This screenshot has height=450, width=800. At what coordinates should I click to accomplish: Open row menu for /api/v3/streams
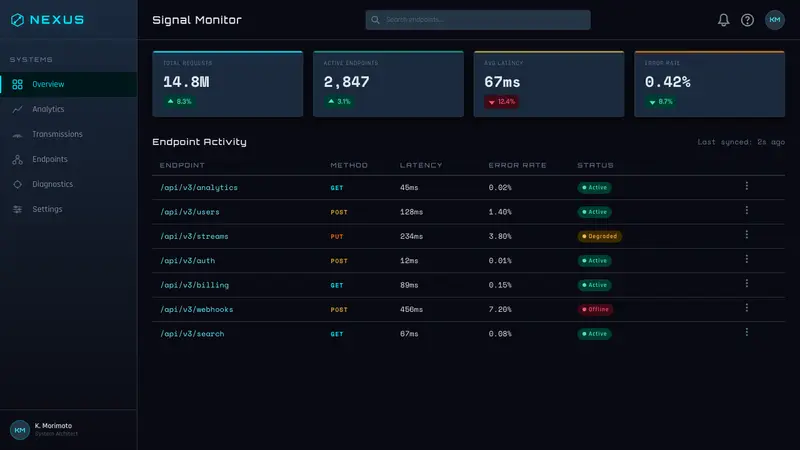tap(746, 234)
